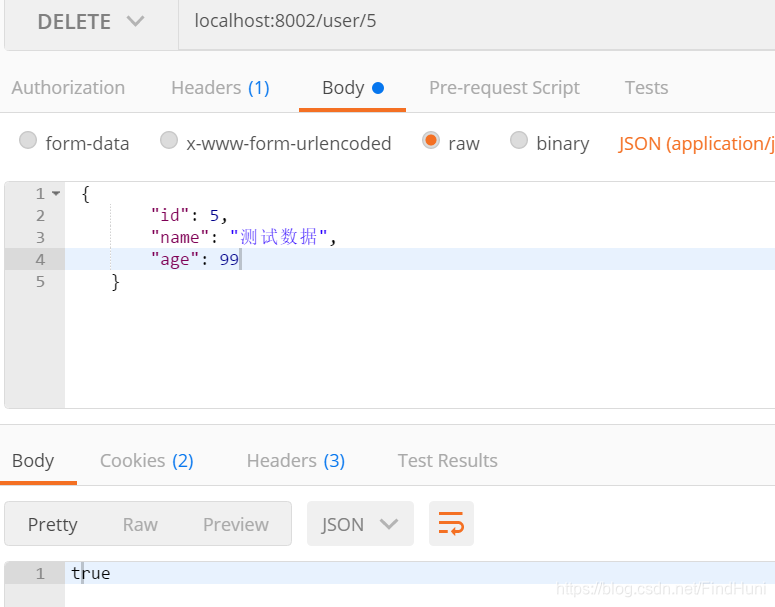Place cursor on the "age": 99 line
The width and height of the screenshot is (775, 607).
click(195, 260)
